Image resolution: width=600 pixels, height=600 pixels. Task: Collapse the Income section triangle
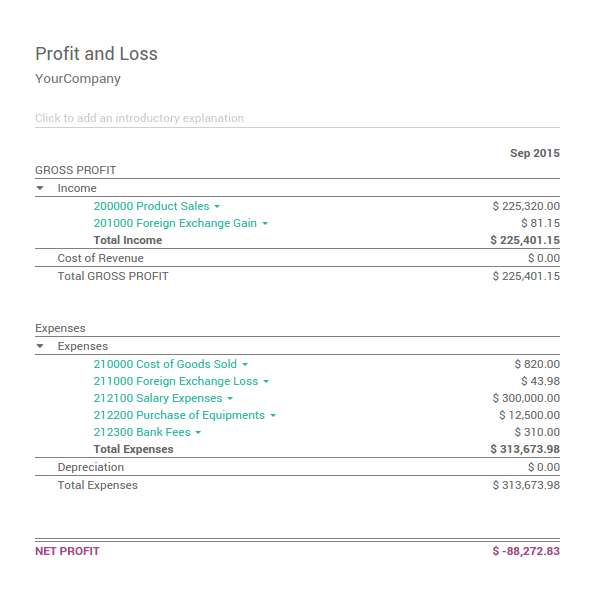40,188
